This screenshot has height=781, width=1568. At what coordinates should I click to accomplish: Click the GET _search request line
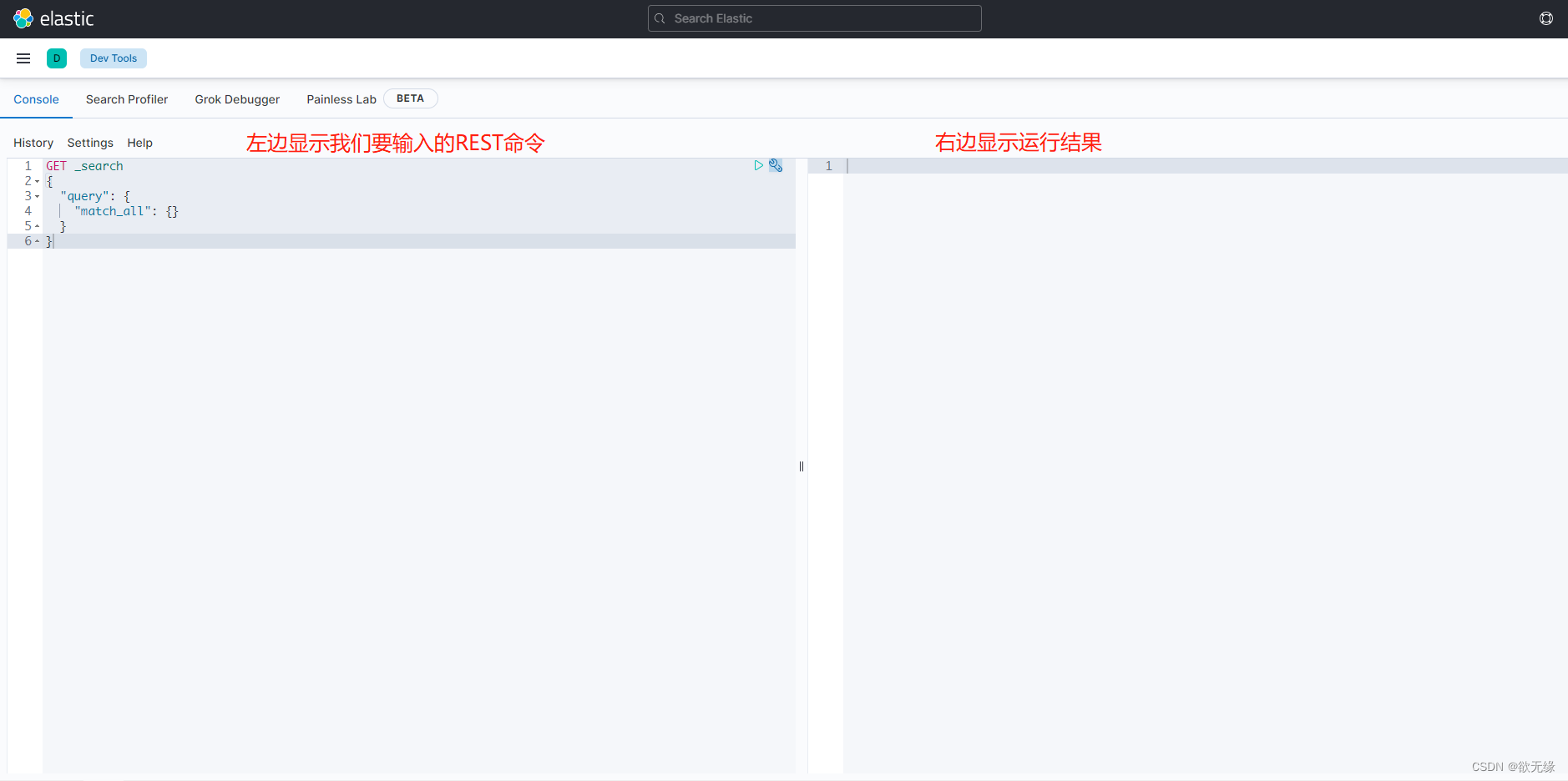(x=84, y=166)
